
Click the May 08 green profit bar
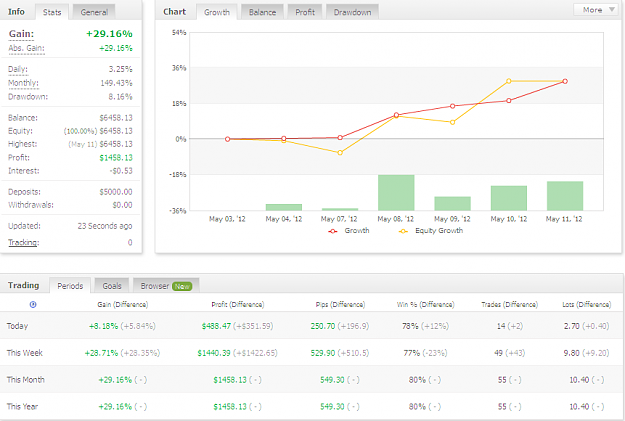coord(396,193)
